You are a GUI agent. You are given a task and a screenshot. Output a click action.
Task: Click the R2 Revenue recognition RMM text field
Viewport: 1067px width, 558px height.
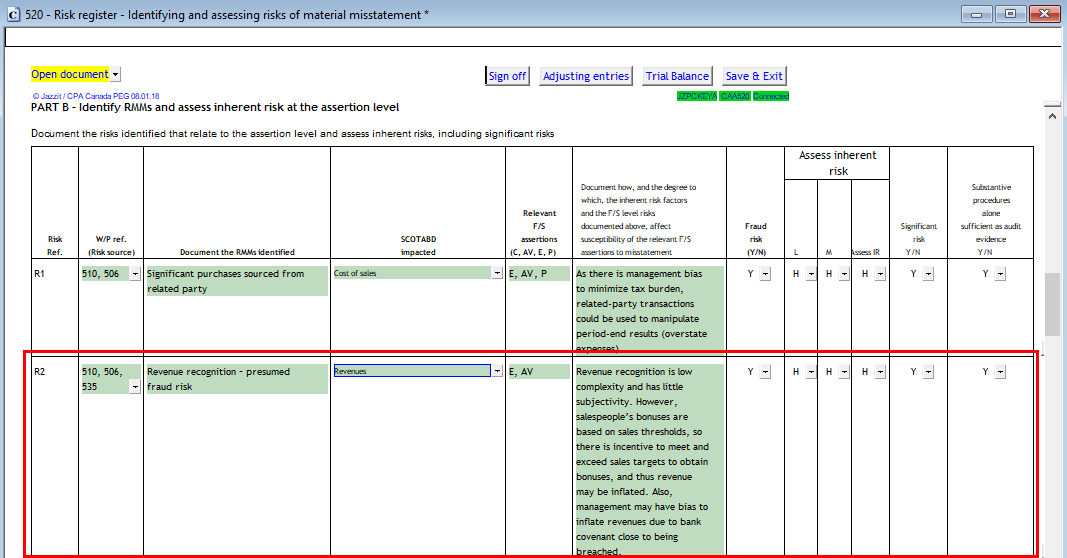click(x=237, y=379)
